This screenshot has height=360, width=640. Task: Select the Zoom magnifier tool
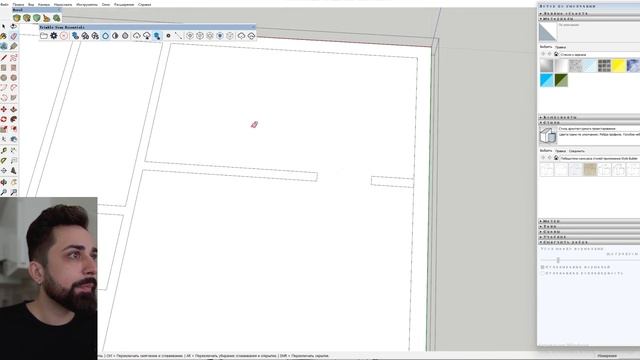[x=4, y=192]
